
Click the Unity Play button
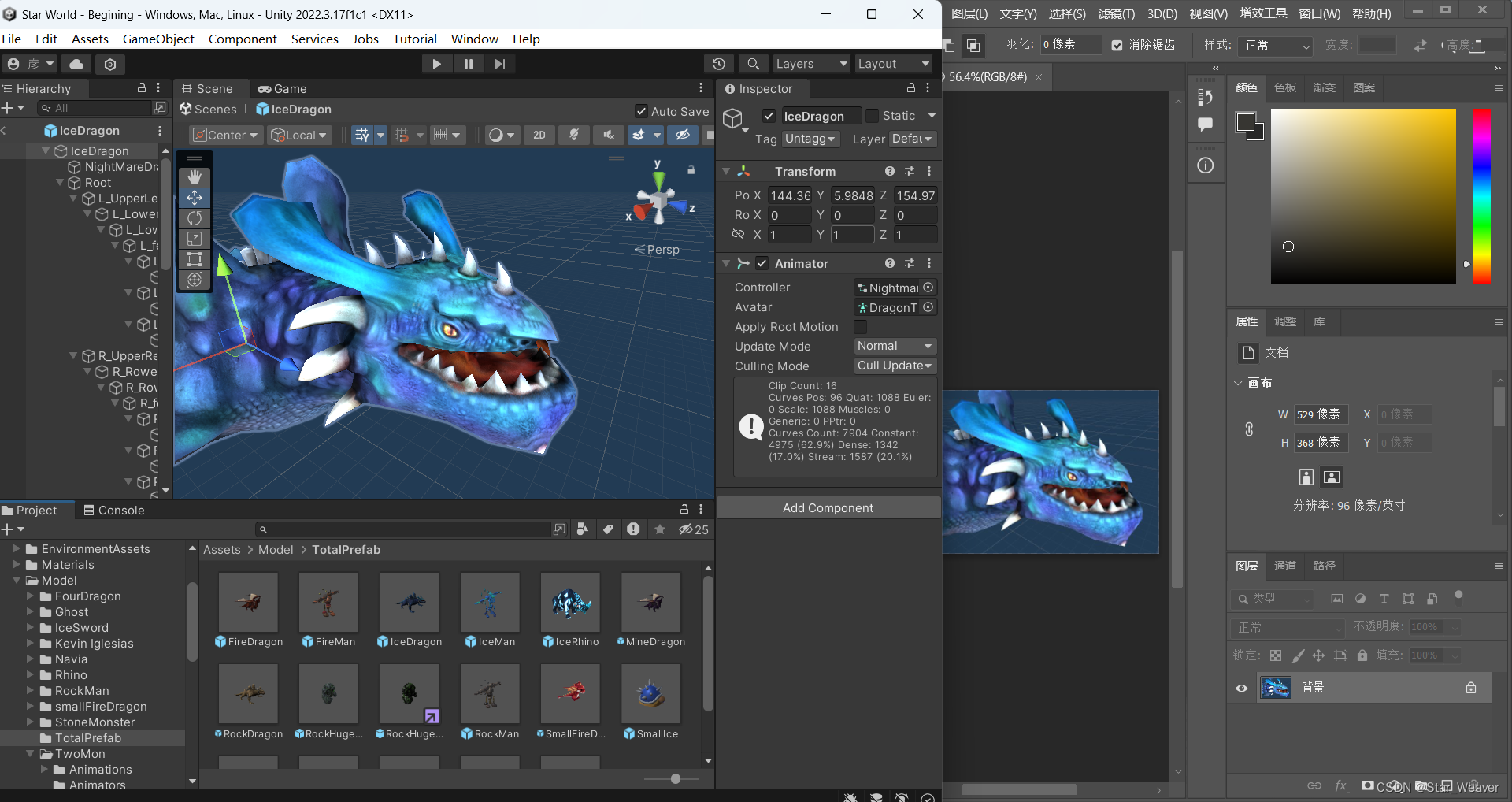click(x=436, y=64)
